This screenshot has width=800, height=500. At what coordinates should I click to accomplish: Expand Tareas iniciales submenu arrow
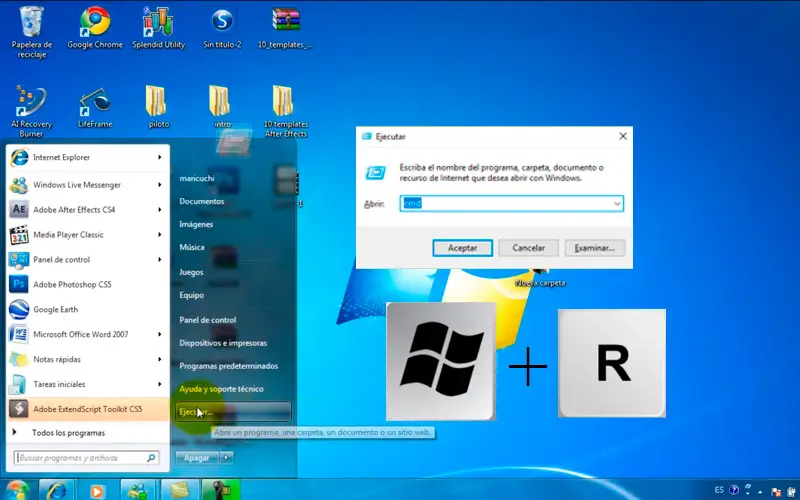click(x=160, y=384)
